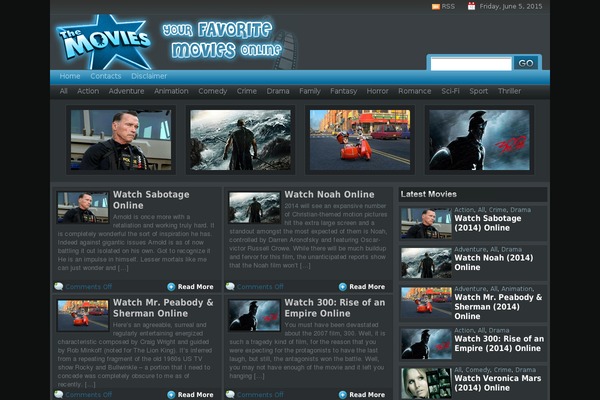Click the comment bubble icon under 300: Rise of an Empire
This screenshot has width=600, height=400.
230,394
